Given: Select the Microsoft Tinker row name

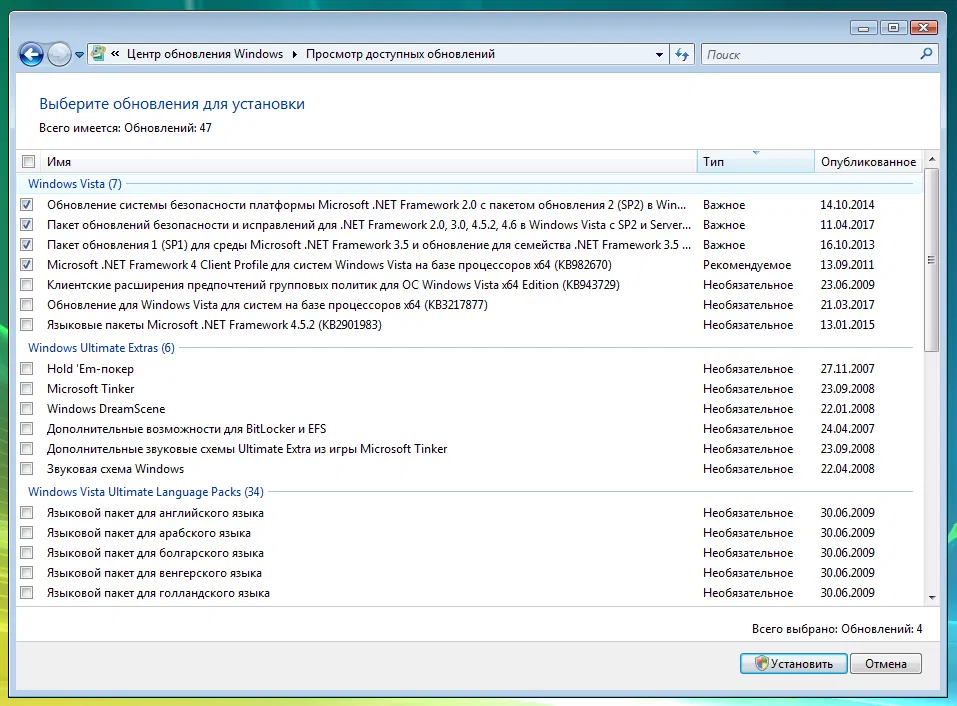Looking at the screenshot, I should coord(90,389).
